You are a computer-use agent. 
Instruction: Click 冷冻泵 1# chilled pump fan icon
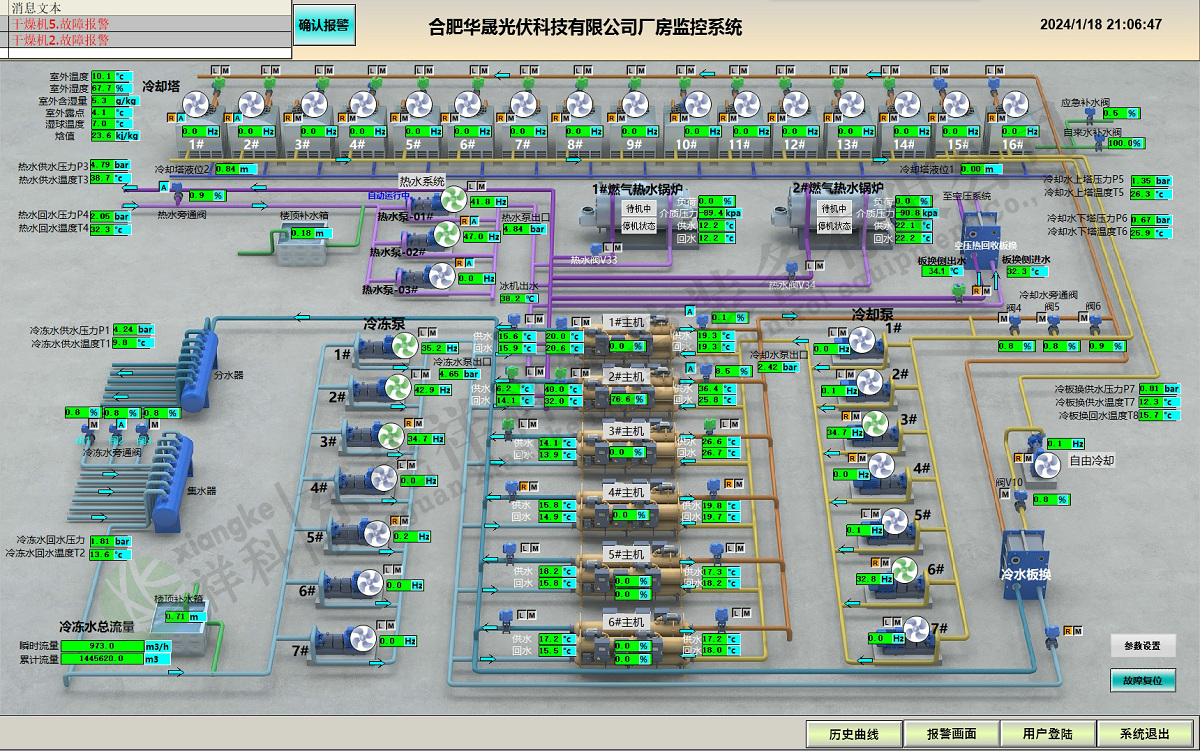tap(403, 345)
